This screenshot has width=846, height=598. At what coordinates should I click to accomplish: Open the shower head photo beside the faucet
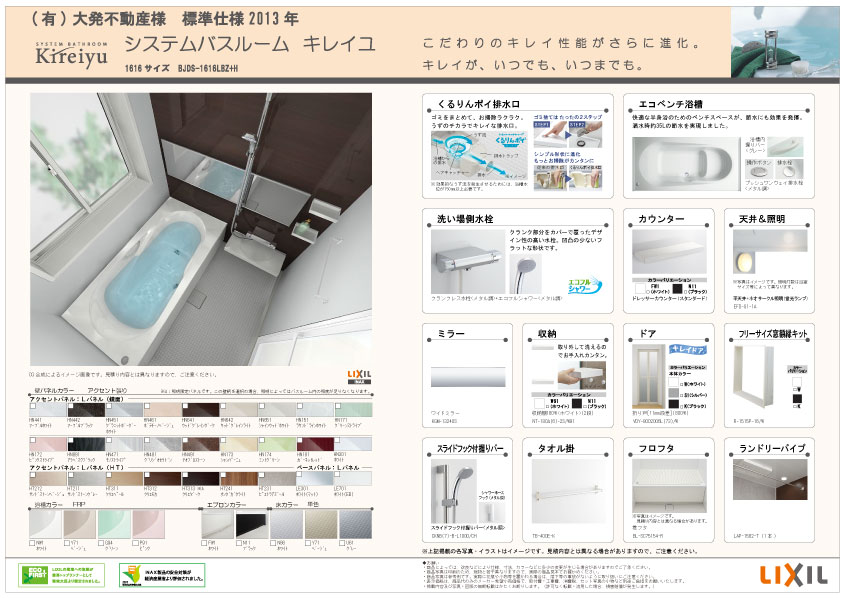pos(525,274)
